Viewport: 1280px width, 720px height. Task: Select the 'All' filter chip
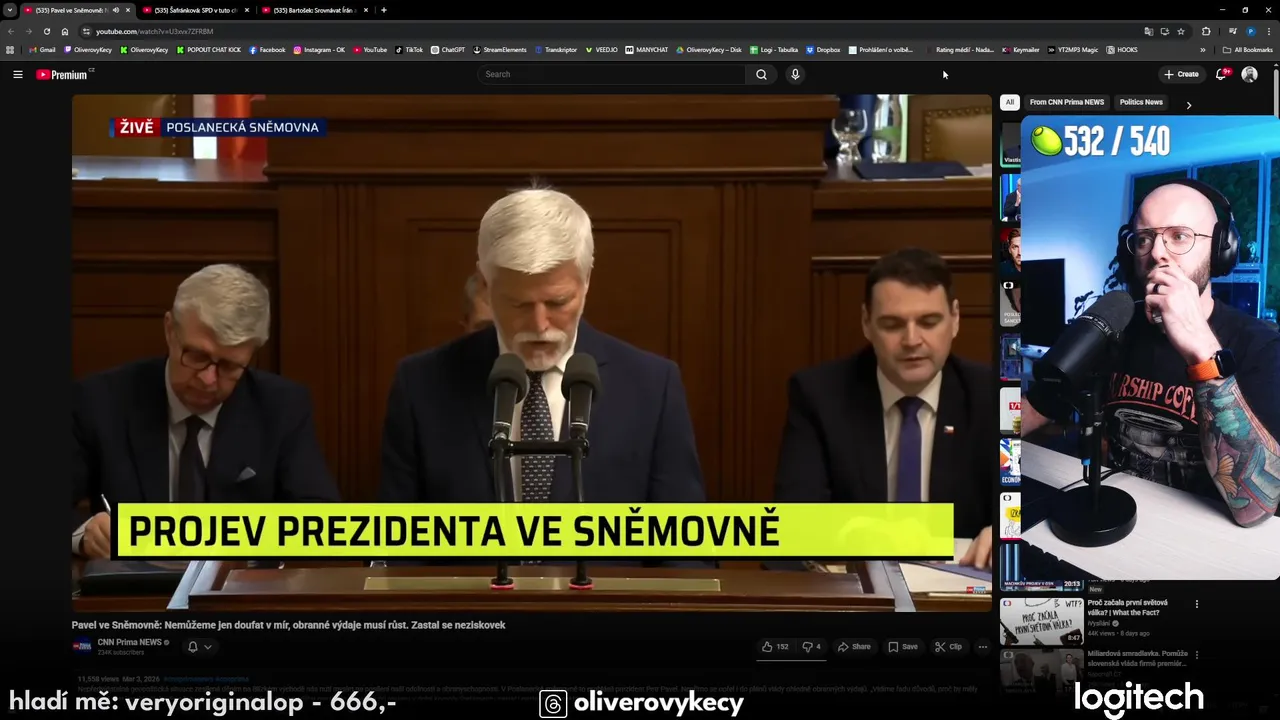pos(1010,102)
